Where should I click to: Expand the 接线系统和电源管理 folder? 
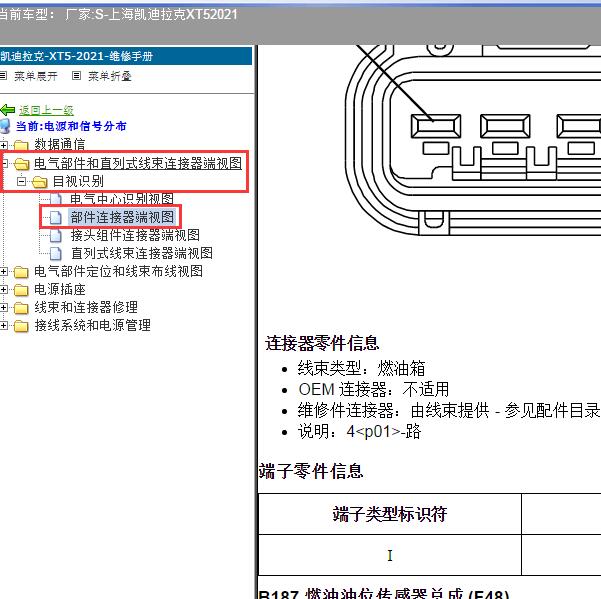click(x=3, y=326)
